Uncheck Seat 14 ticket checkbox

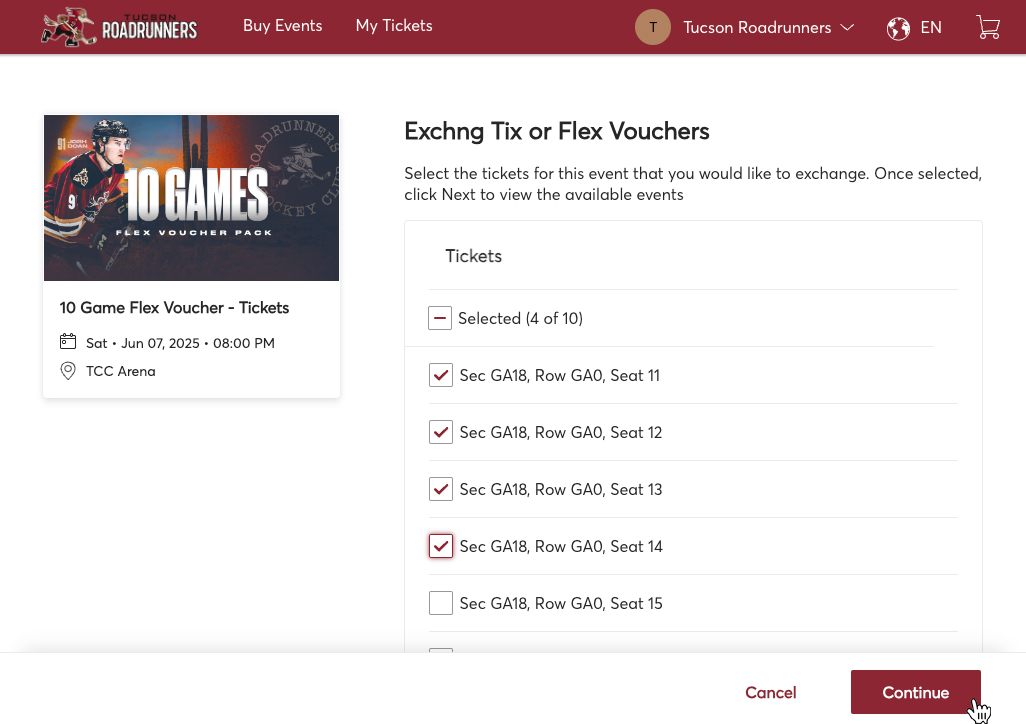(440, 546)
